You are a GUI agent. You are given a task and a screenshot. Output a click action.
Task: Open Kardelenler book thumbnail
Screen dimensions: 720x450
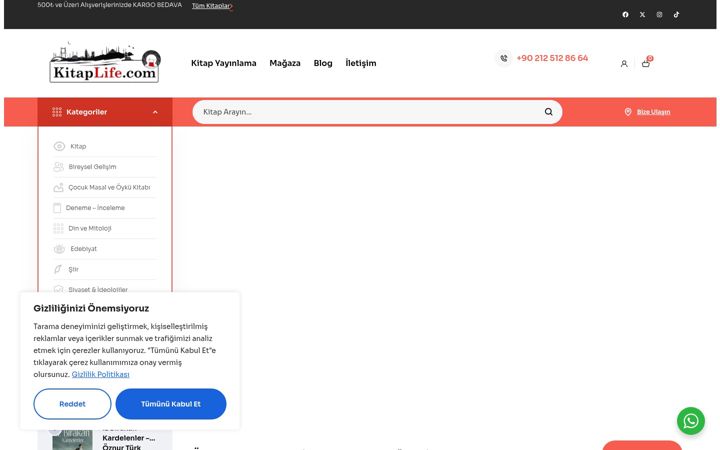72,440
